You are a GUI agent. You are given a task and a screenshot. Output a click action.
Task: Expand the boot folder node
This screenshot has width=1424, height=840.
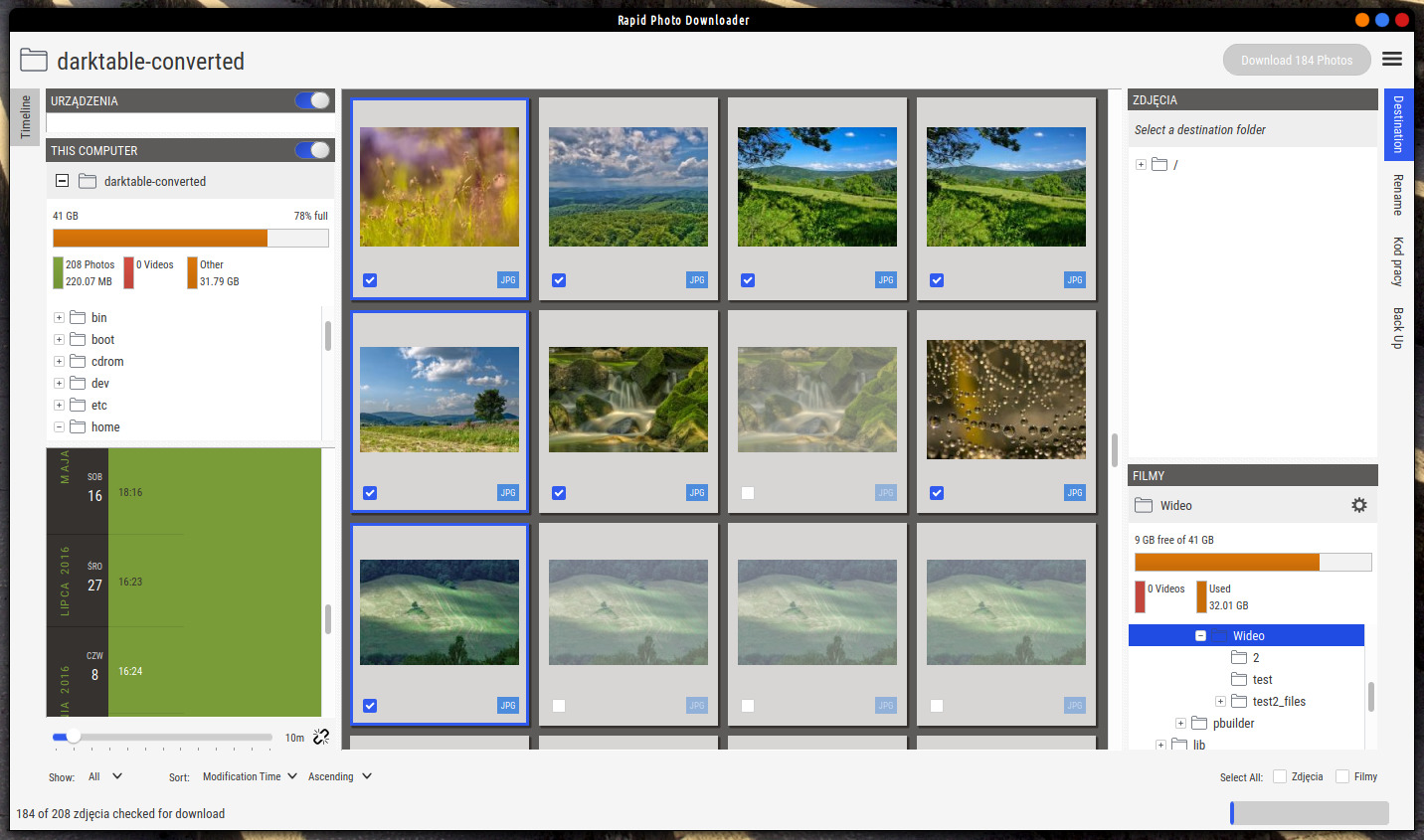pyautogui.click(x=59, y=339)
